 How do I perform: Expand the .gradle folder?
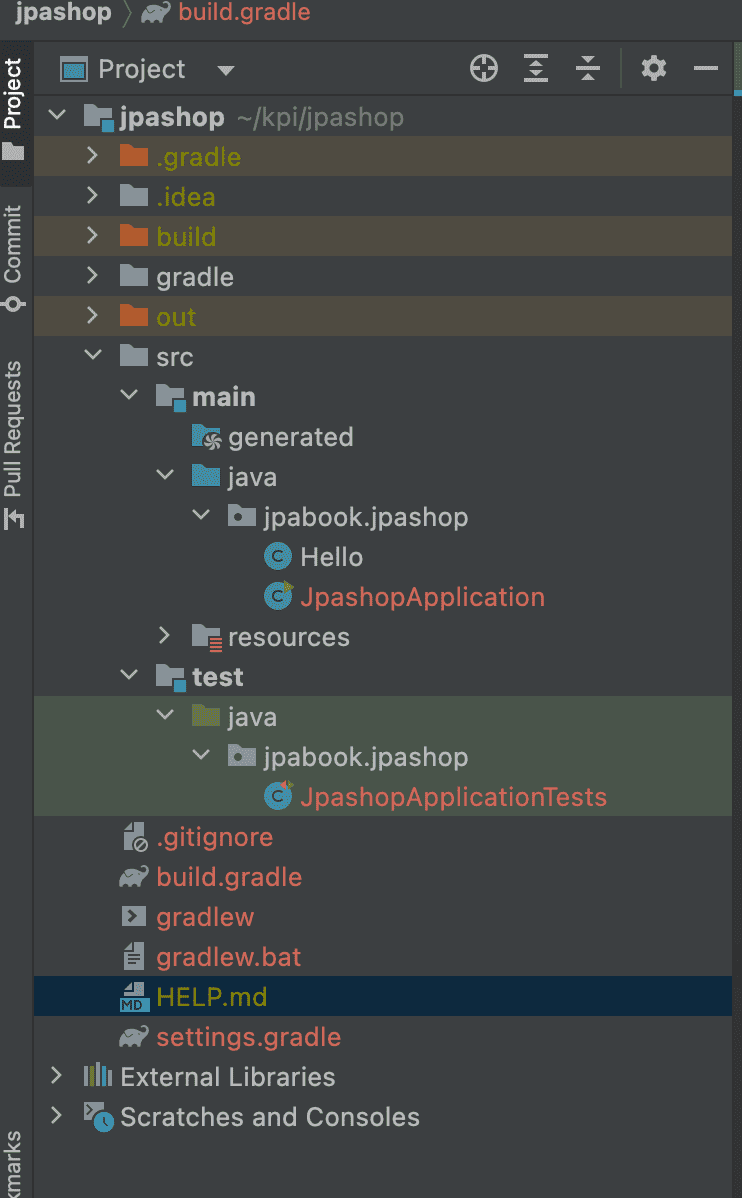[93, 157]
